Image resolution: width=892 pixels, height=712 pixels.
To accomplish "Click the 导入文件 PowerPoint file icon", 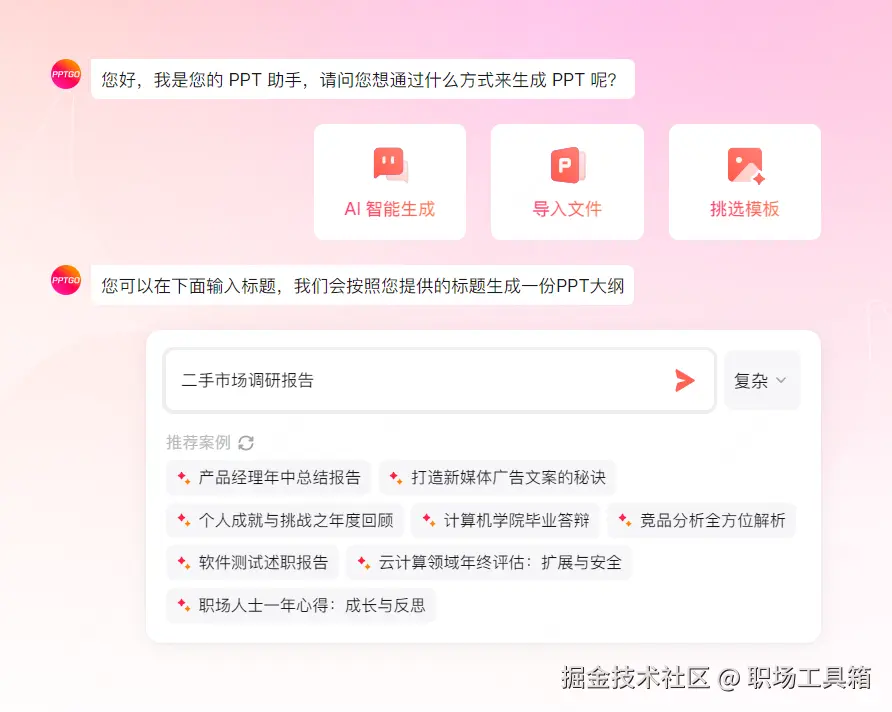I will [568, 165].
